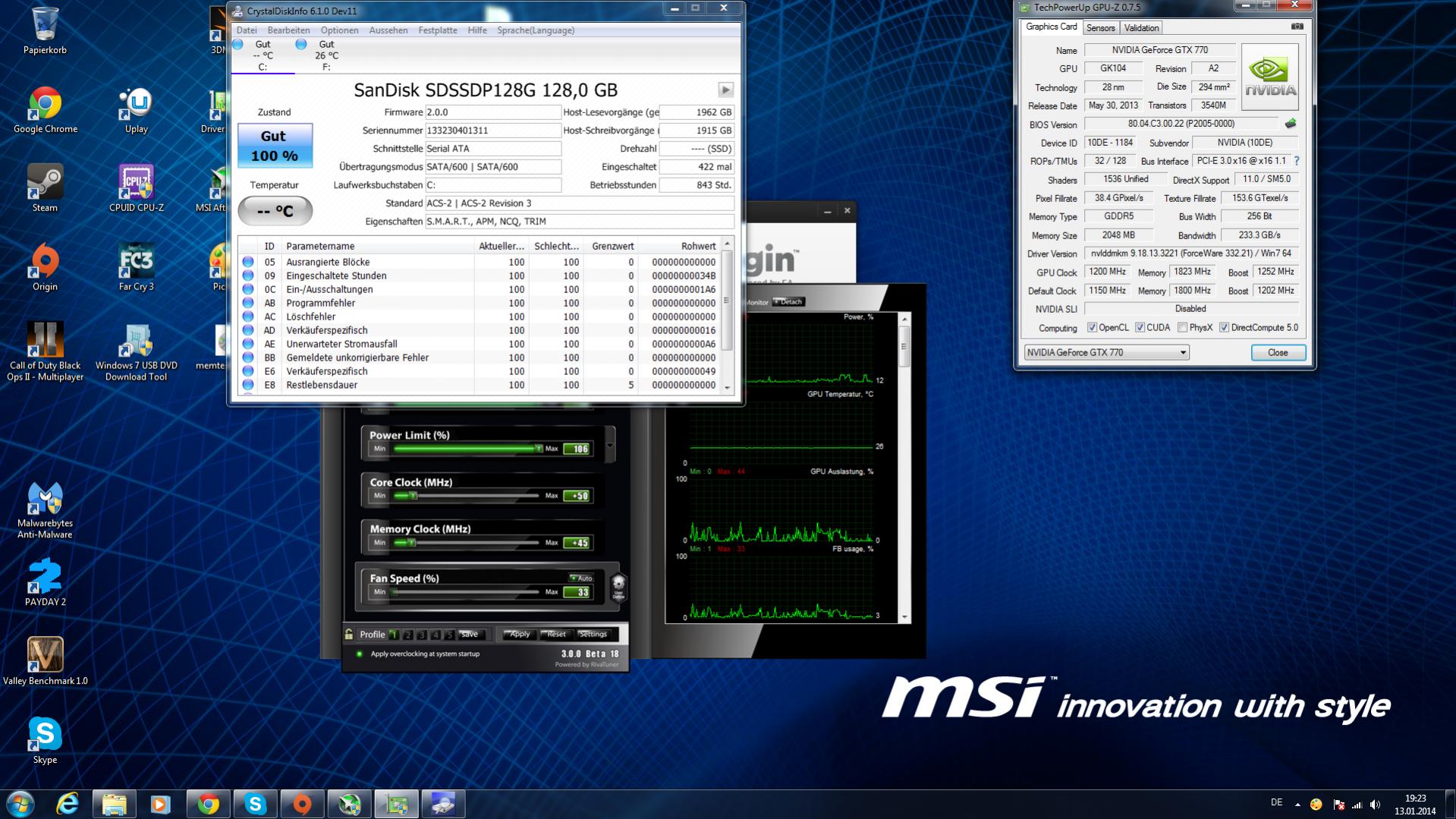This screenshot has height=819, width=1456.
Task: Click the bus interface question mark icon
Action: pyautogui.click(x=1296, y=161)
